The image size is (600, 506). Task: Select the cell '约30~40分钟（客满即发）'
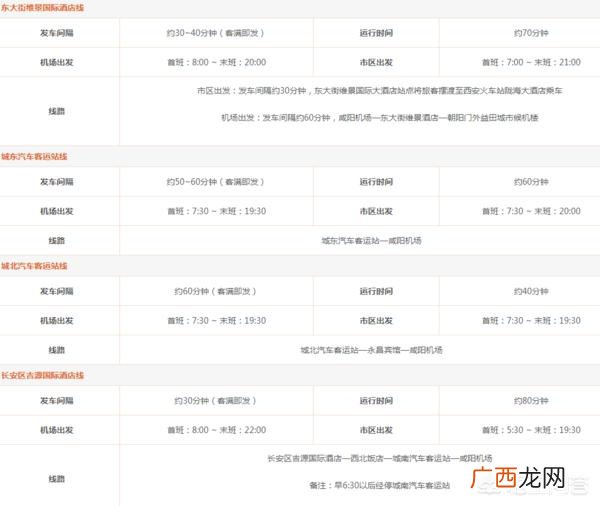216,33
